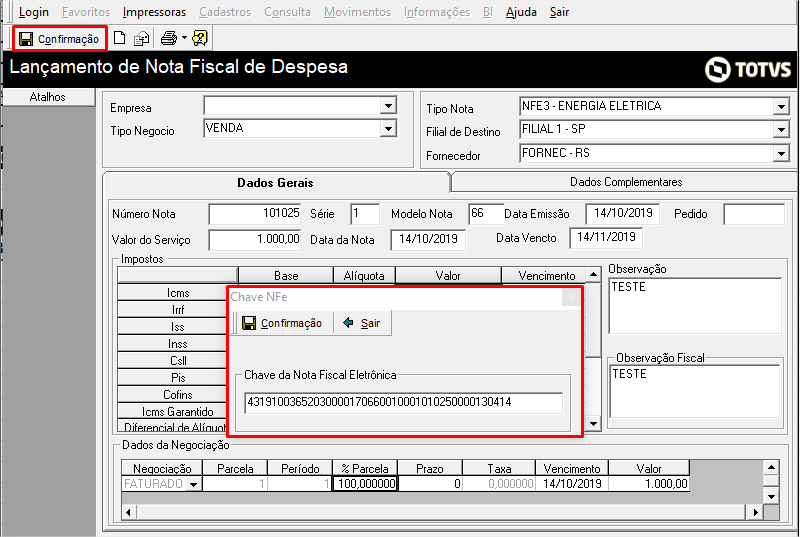
Task: Click the Impostos scrollbar down arrow
Action: click(x=593, y=423)
